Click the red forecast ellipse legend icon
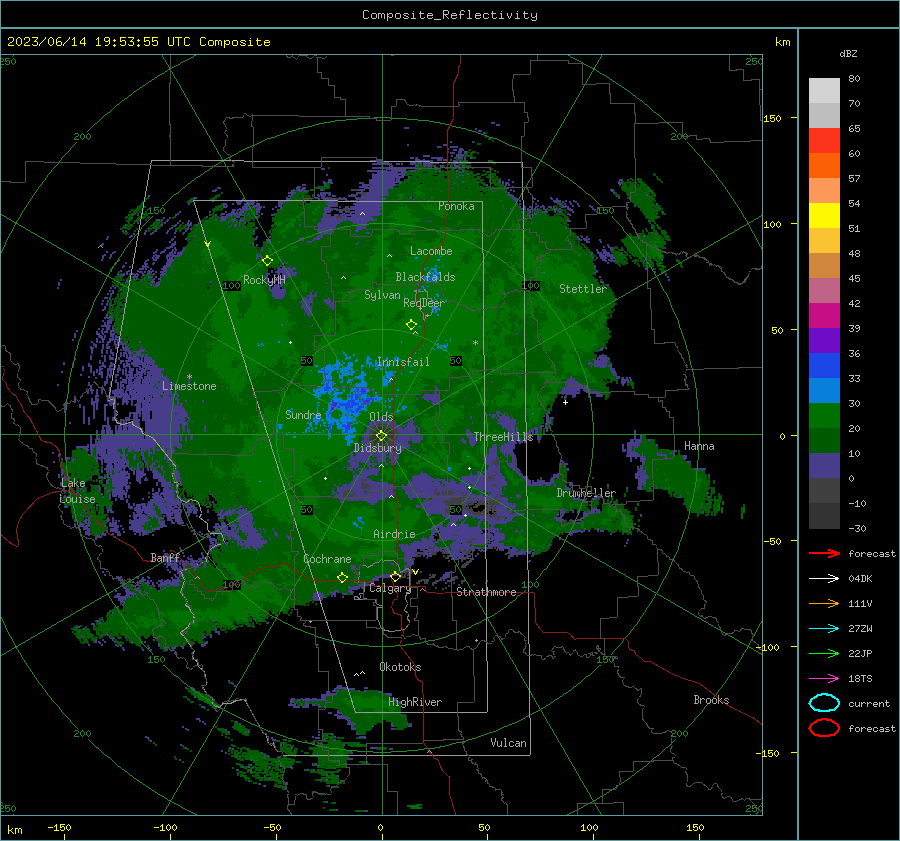This screenshot has height=841, width=900. pos(824,728)
